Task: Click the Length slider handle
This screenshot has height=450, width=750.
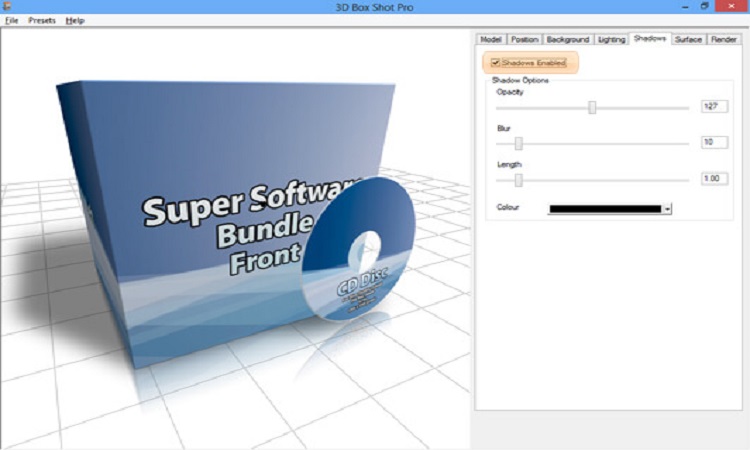Action: [x=518, y=180]
